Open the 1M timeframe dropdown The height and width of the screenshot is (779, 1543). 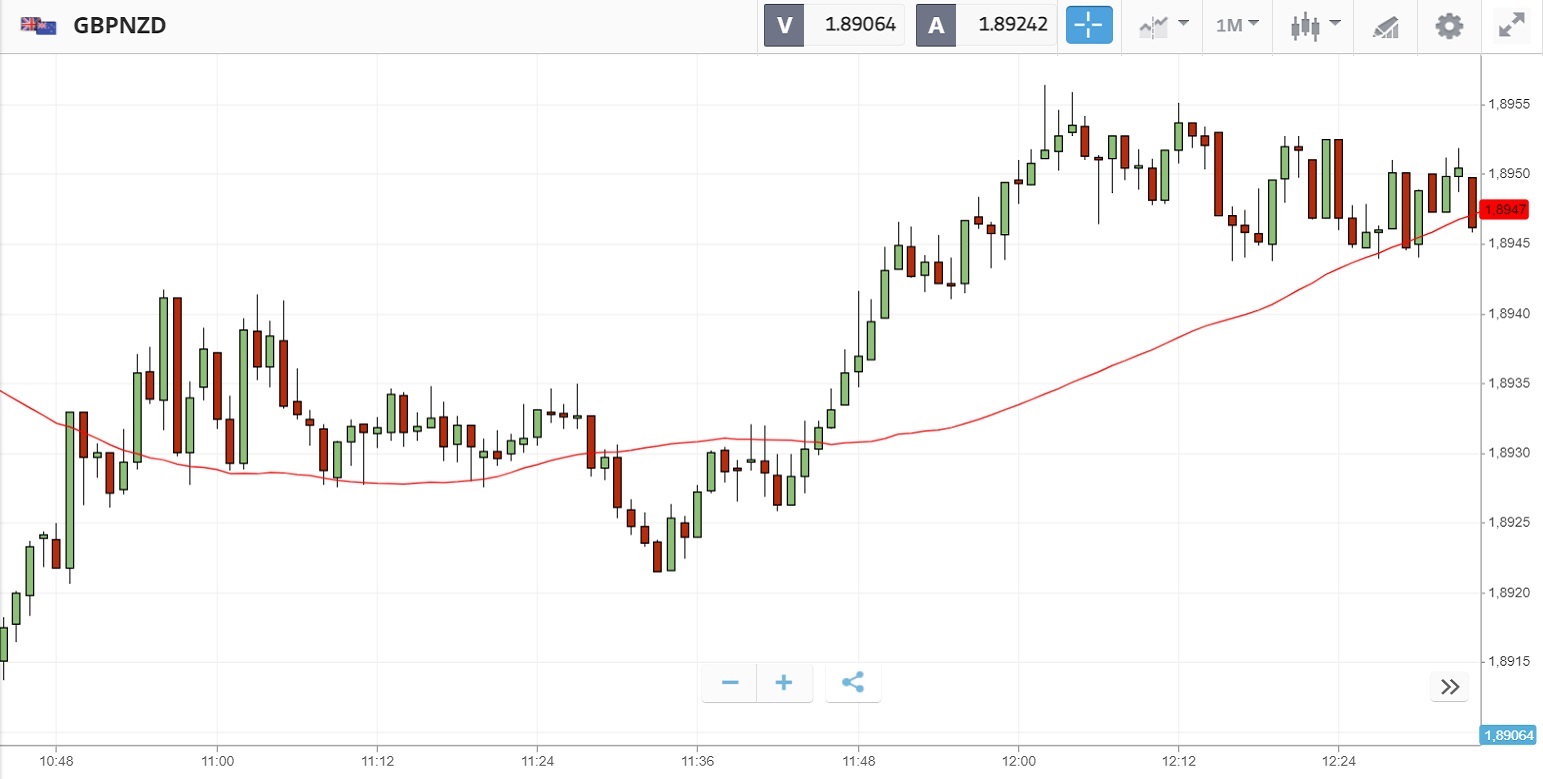coord(1237,25)
